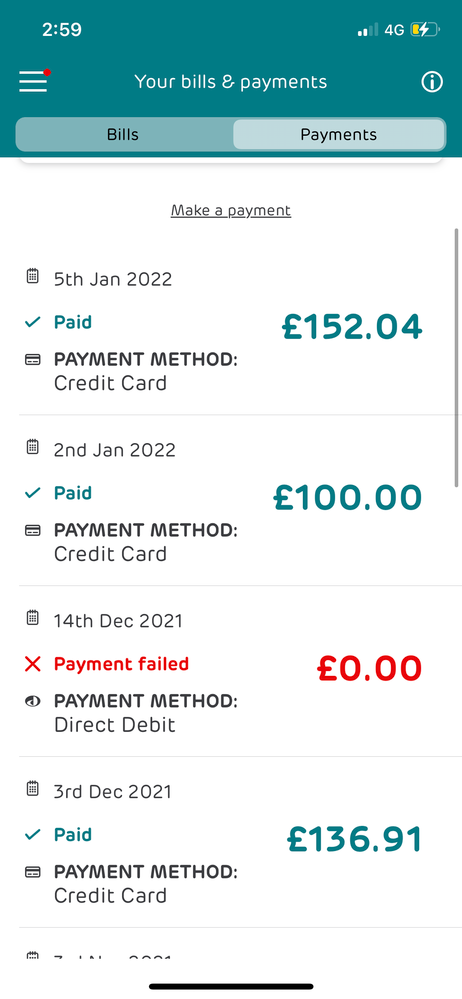
Task: Click the calendar icon beside 3rd Dec 2021
Action: coord(32,789)
